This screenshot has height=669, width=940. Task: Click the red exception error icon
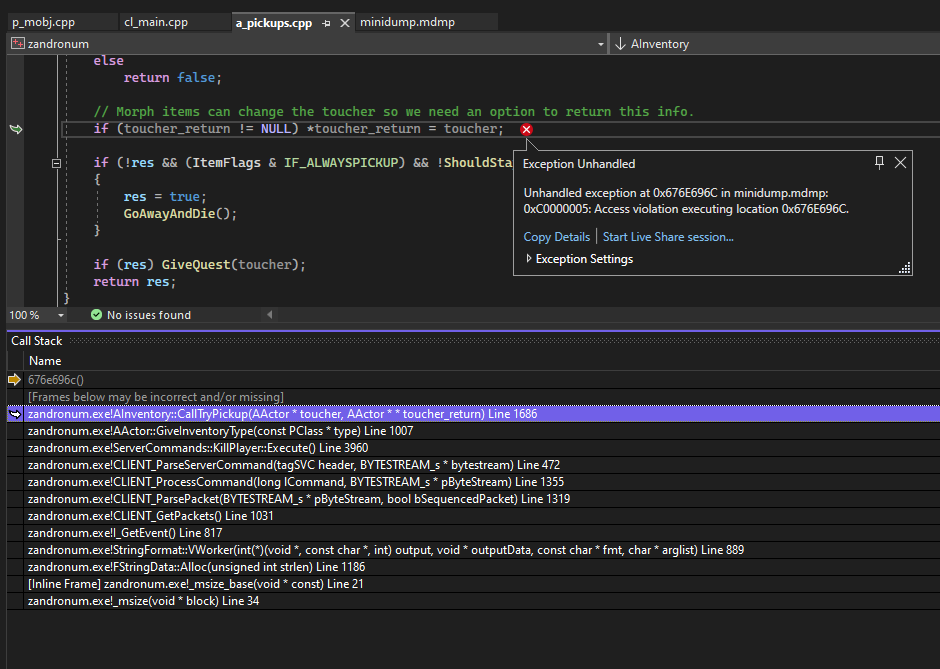pyautogui.click(x=527, y=129)
